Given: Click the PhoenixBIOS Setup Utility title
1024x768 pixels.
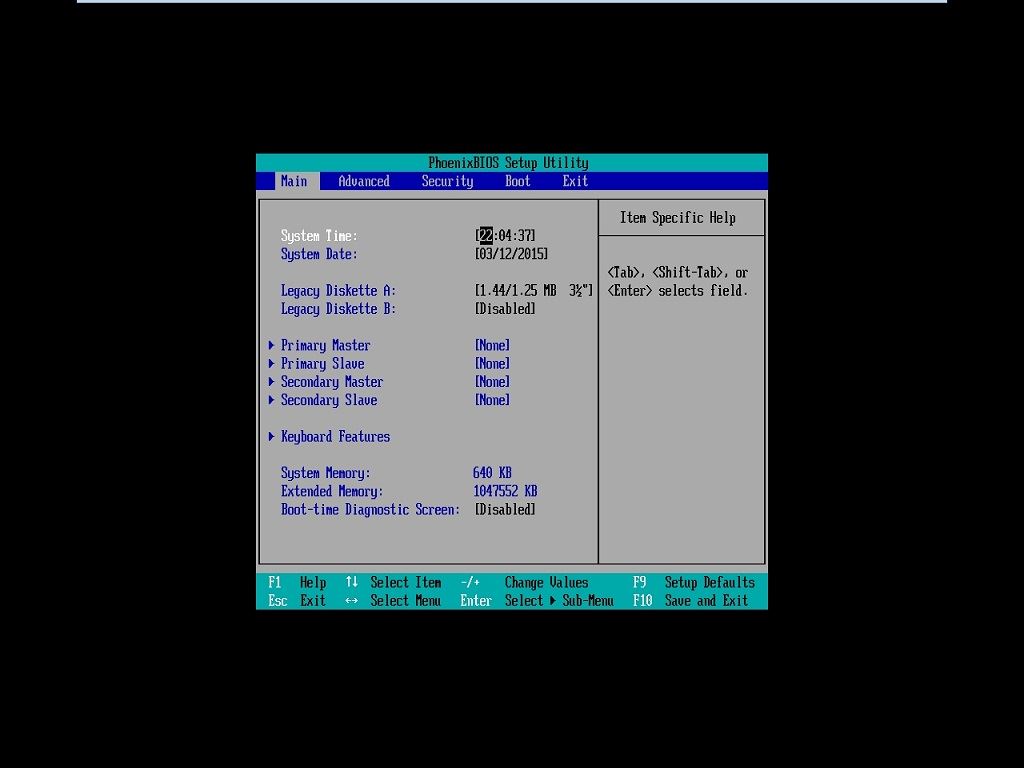Looking at the screenshot, I should click(508, 163).
